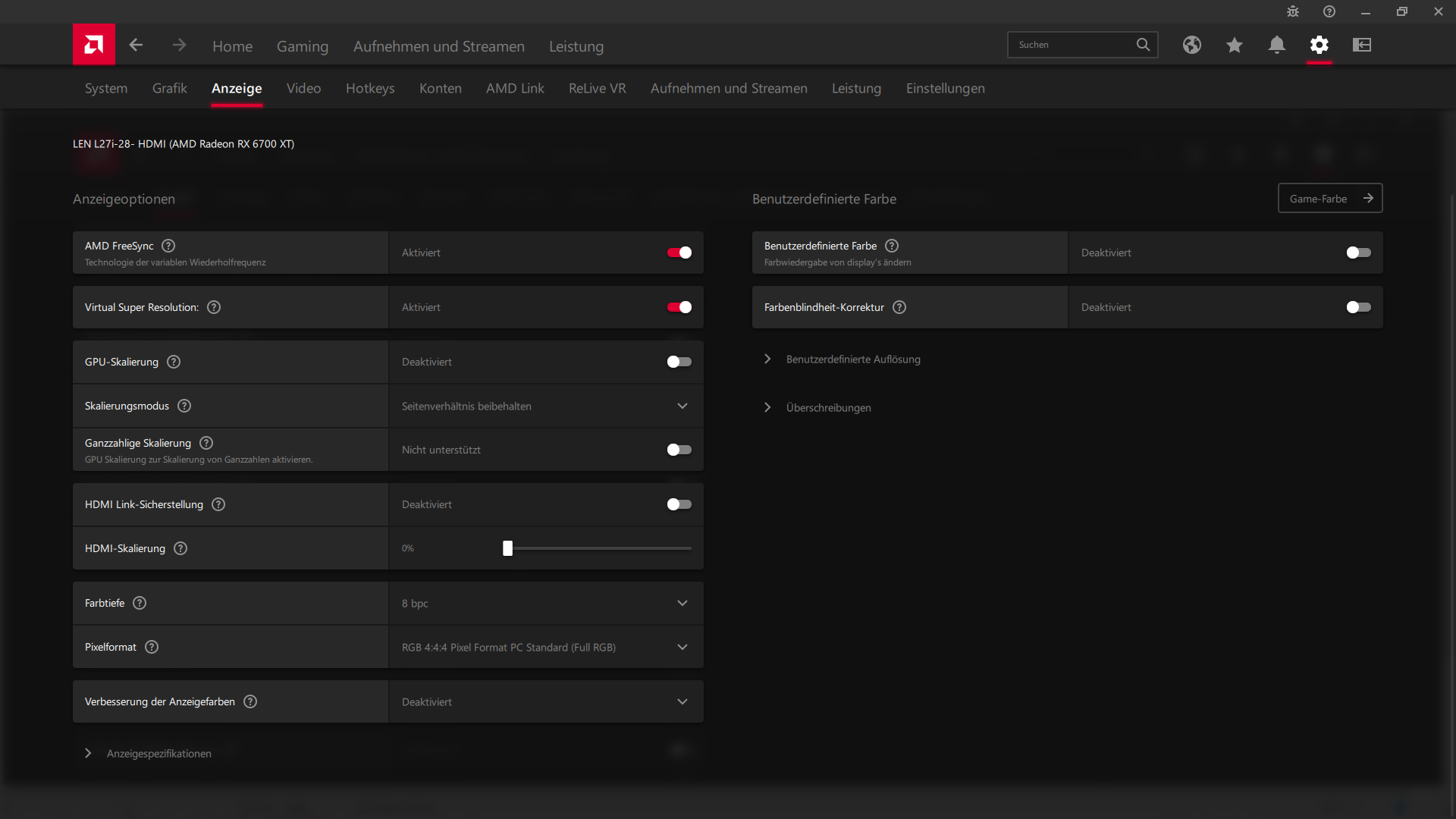Expand the Benutzerdefinierte Auflösung section

[x=852, y=359]
